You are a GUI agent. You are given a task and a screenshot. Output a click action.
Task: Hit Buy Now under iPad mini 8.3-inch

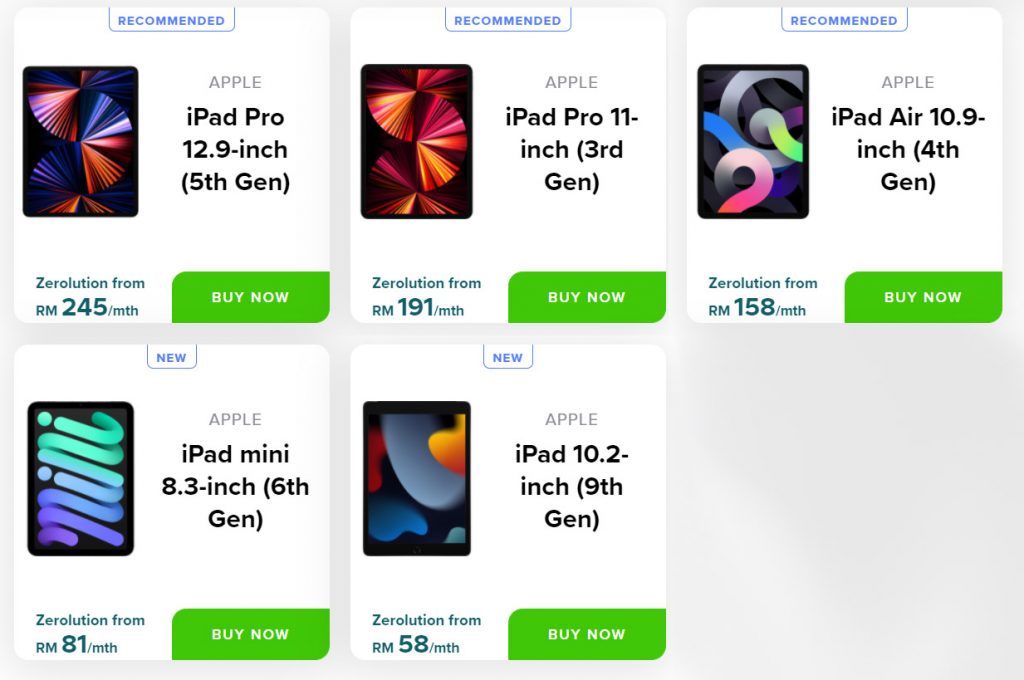250,634
